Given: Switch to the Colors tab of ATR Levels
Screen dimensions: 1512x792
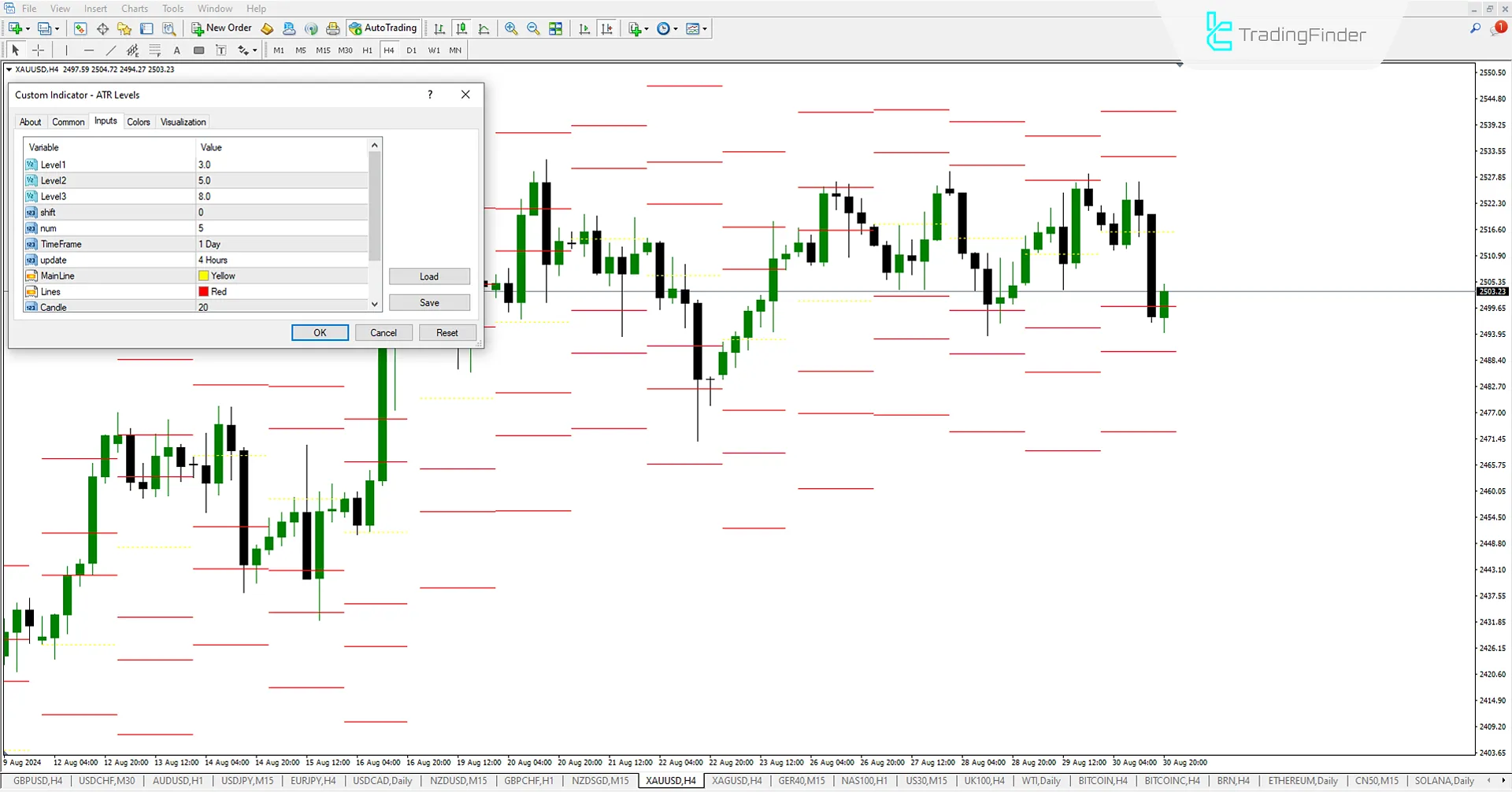Looking at the screenshot, I should 138,121.
